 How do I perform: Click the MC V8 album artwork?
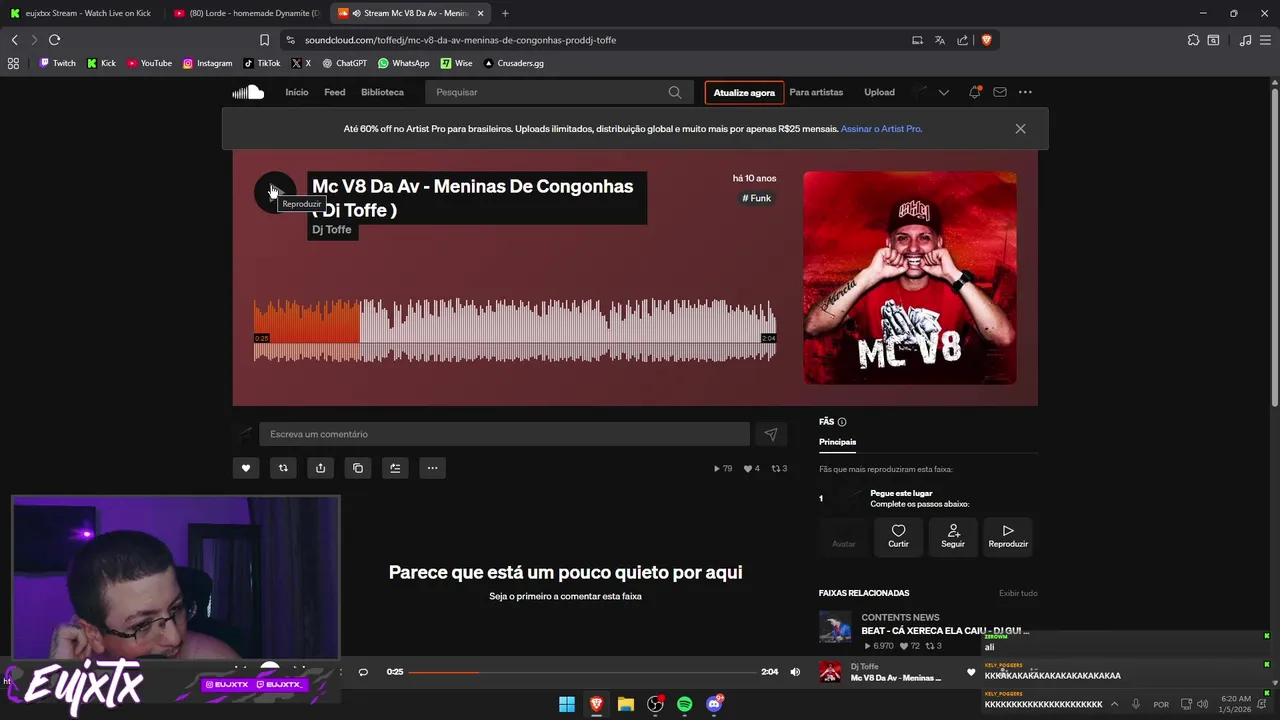(910, 278)
